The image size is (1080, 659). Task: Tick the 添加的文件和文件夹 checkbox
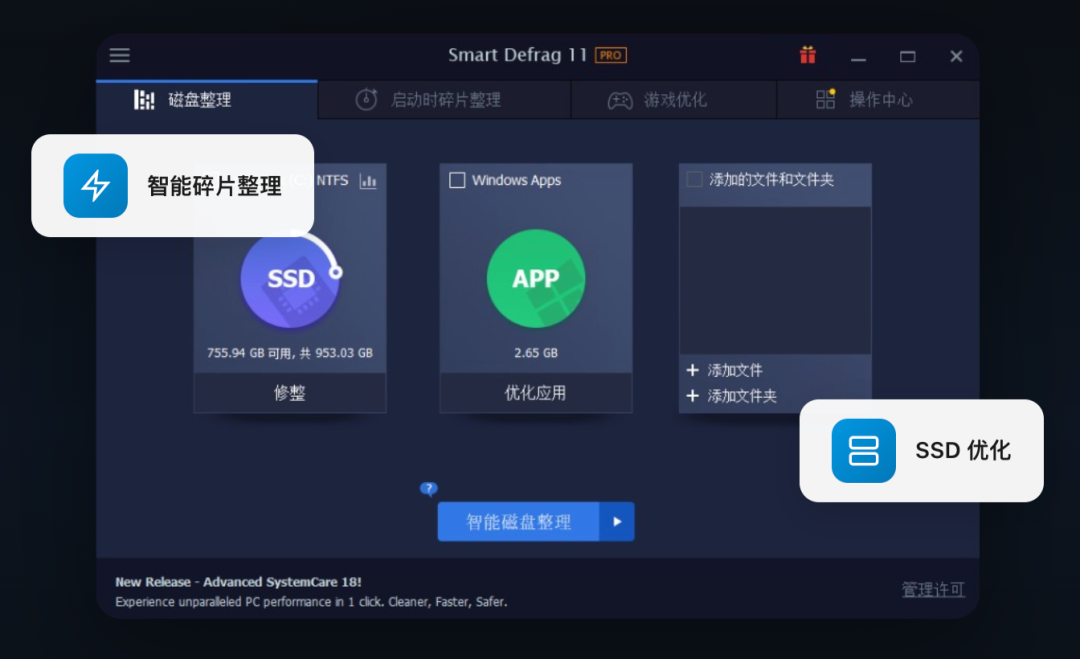click(x=695, y=180)
